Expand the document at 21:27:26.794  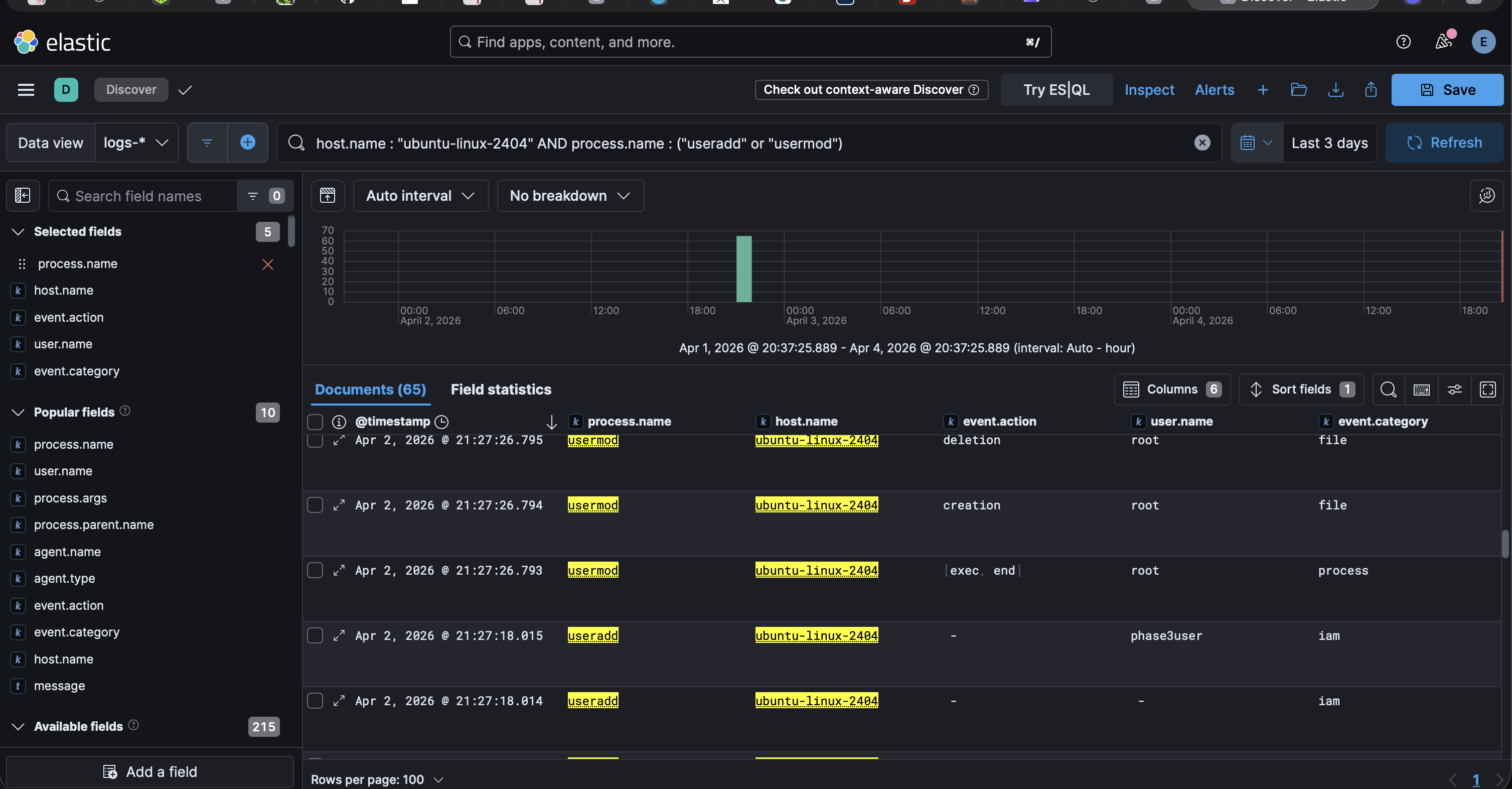[x=339, y=505]
